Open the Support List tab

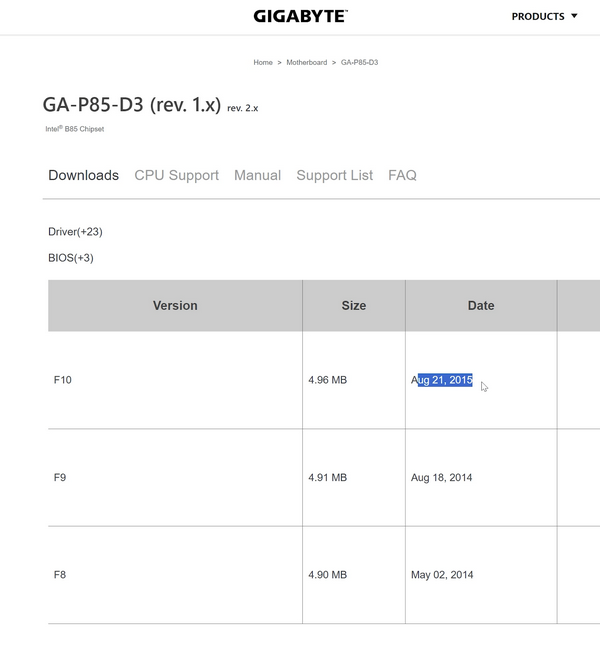pos(334,175)
